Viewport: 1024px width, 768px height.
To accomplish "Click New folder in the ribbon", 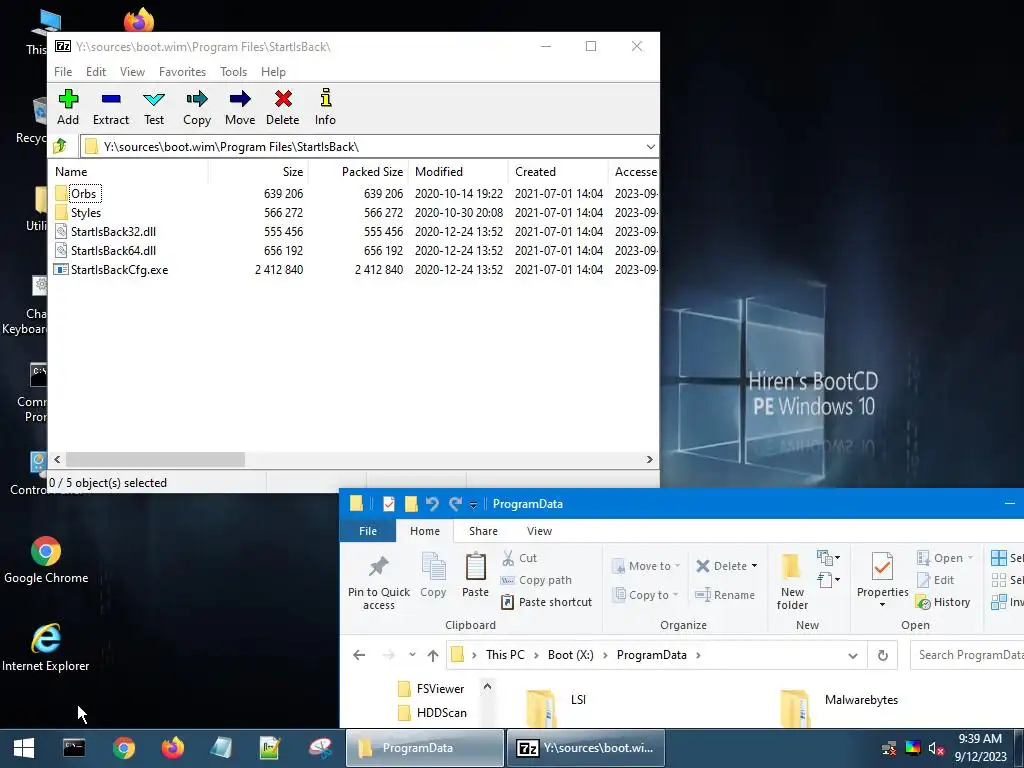I will coord(792,581).
